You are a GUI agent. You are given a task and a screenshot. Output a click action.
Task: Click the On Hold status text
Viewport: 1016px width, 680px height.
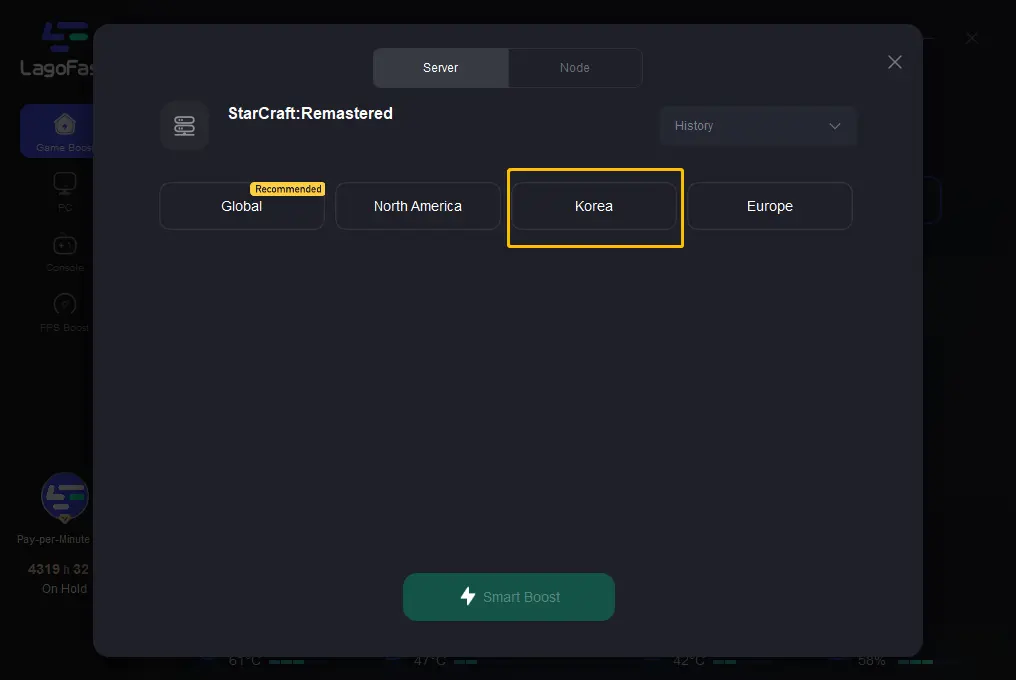click(x=64, y=589)
